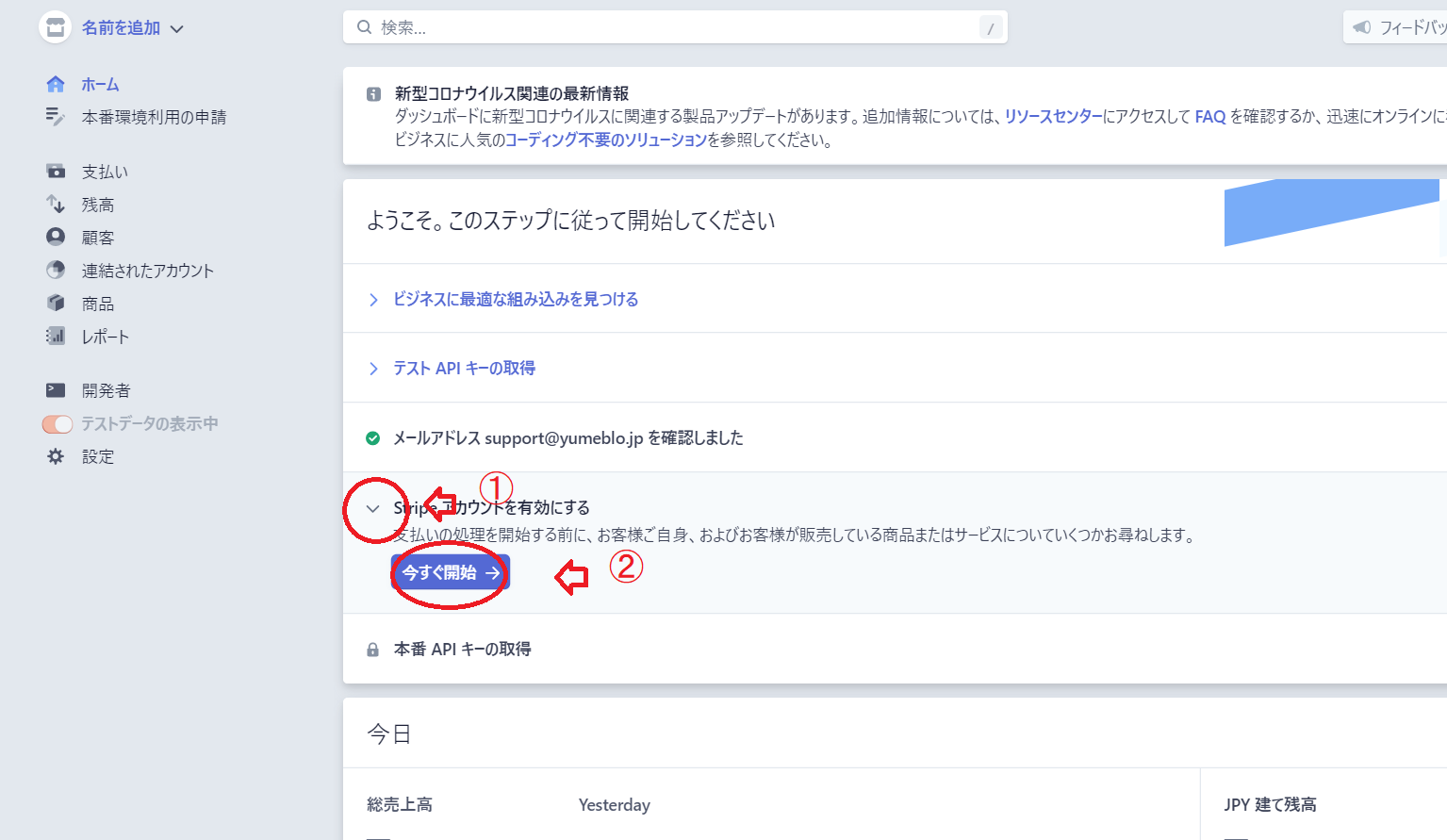Open 本番環境利用の申請 menu item
Image resolution: width=1447 pixels, height=840 pixels.
tap(154, 117)
